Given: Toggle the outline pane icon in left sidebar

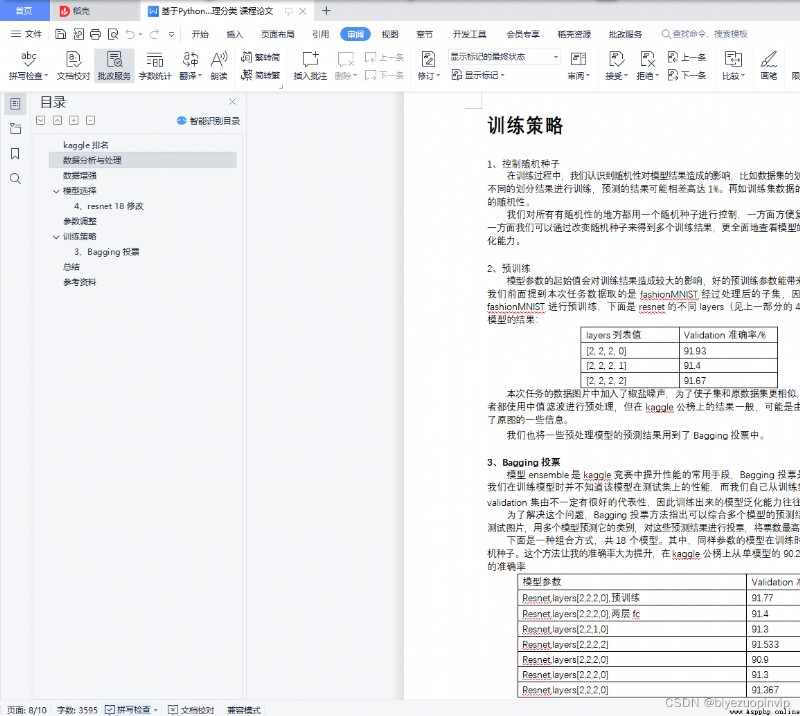Looking at the screenshot, I should click(15, 104).
